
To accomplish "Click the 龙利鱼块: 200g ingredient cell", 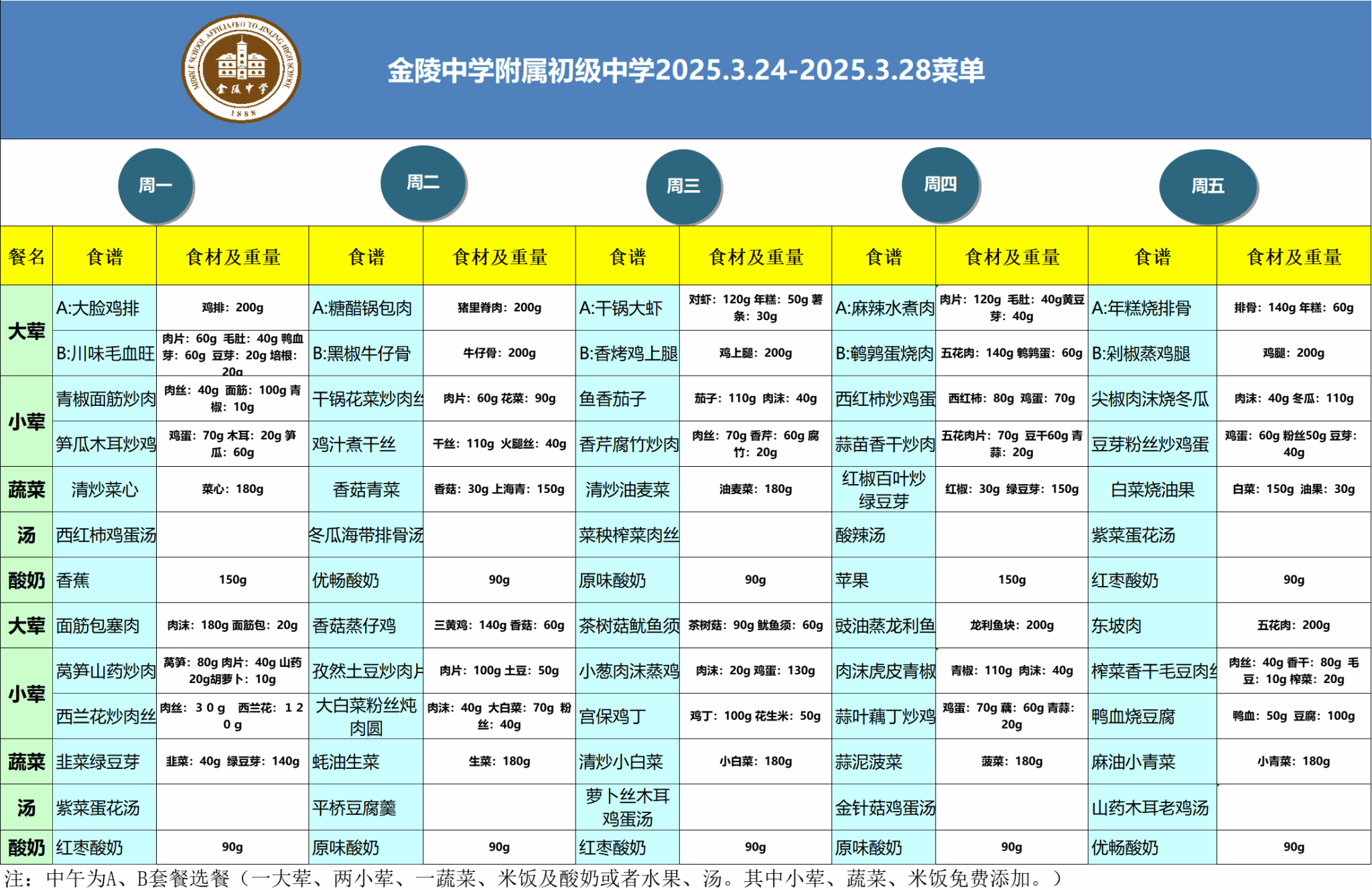I will click(x=1012, y=625).
